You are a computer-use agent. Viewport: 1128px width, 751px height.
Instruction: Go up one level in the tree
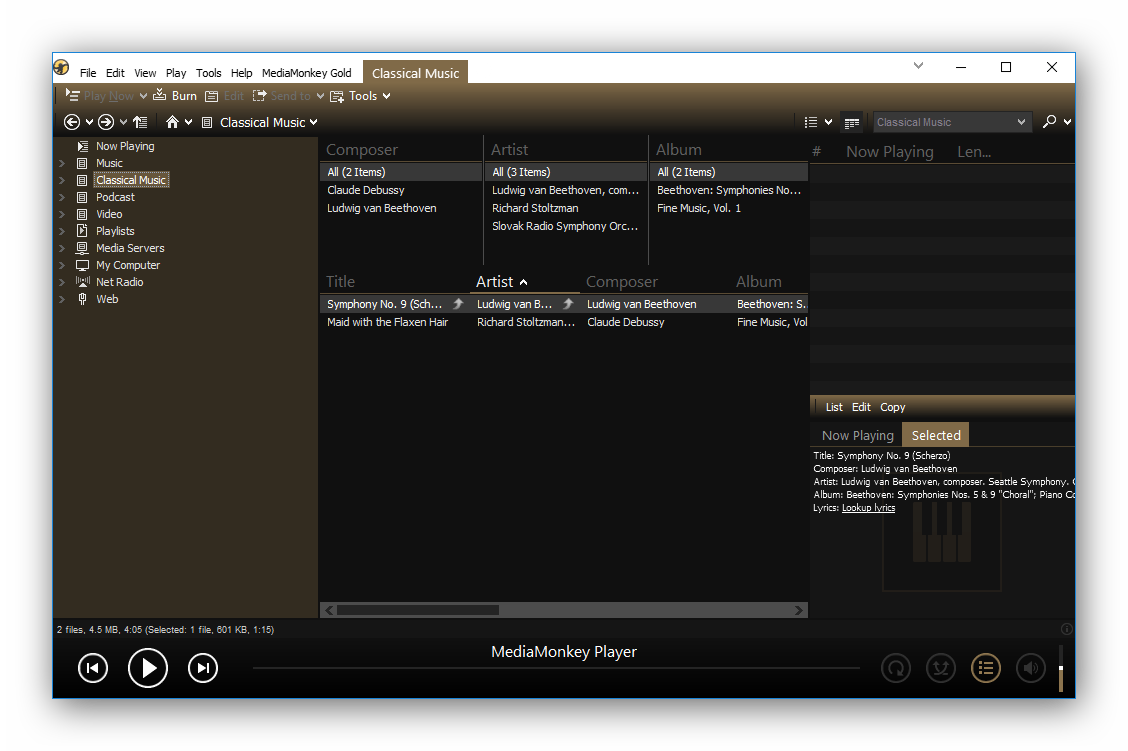pyautogui.click(x=140, y=122)
